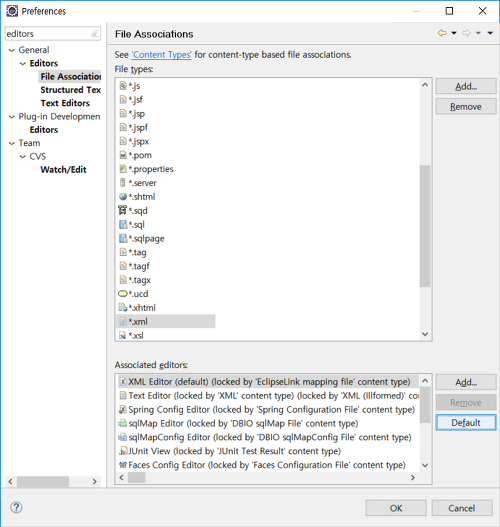Click Add button for file types
This screenshot has height=527, width=500.
[466, 86]
